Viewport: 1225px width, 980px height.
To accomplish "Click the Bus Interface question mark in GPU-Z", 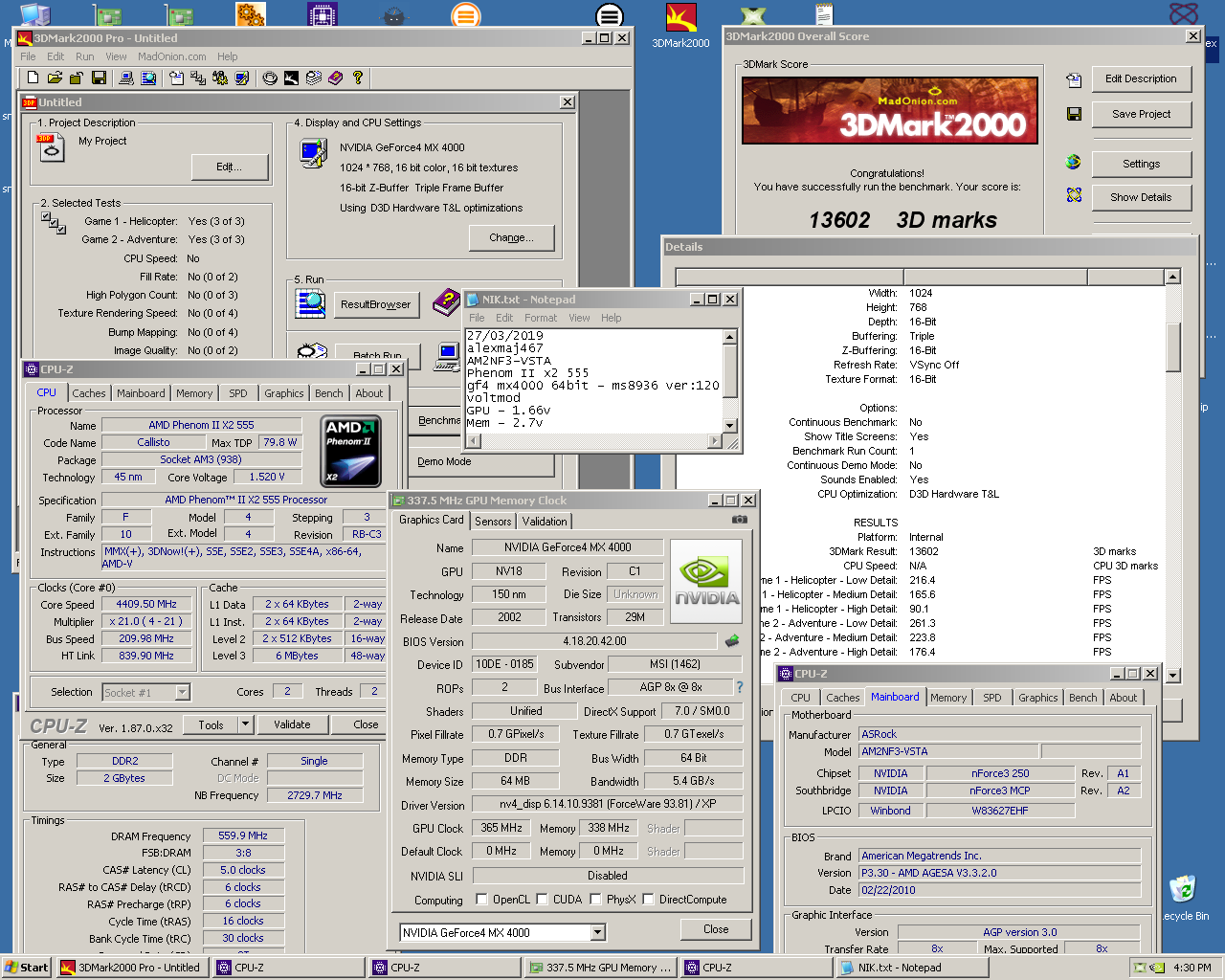I will (739, 687).
